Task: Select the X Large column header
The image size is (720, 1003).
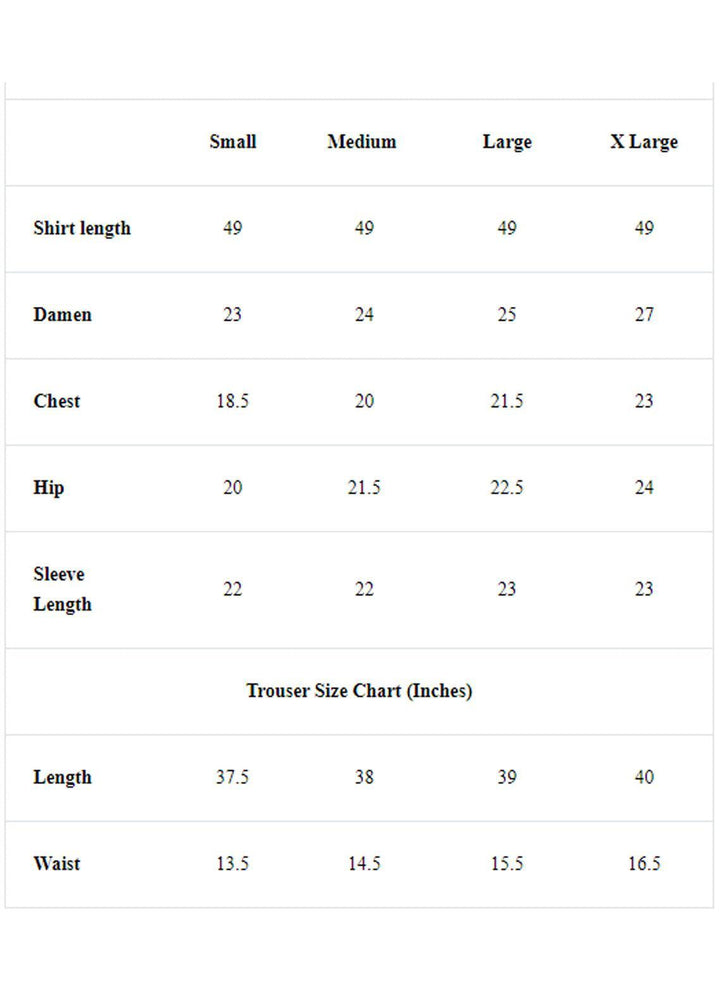Action: (644, 142)
